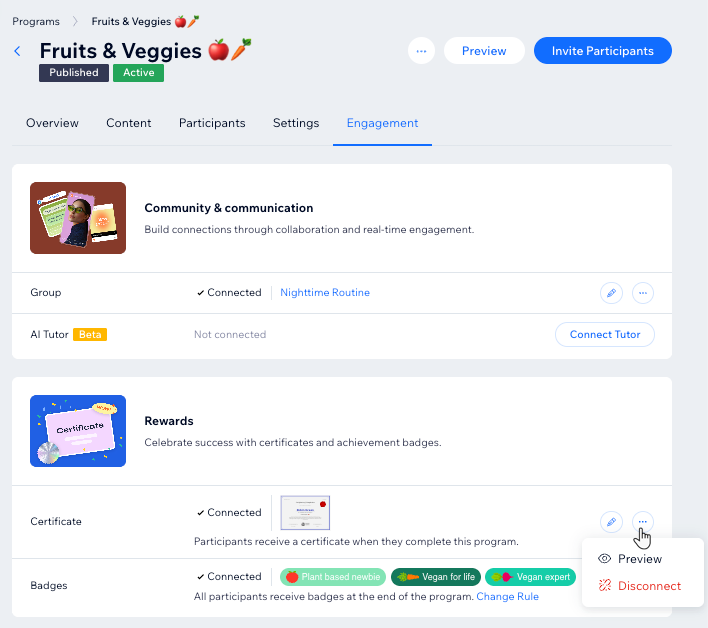The height and width of the screenshot is (628, 708).
Task: Click the Connect Tutor button
Action: (605, 335)
